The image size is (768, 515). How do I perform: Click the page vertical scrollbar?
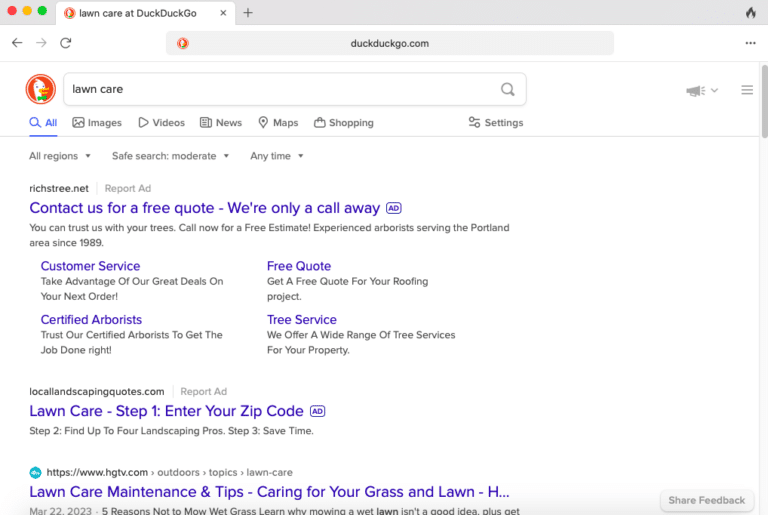pyautogui.click(x=764, y=101)
